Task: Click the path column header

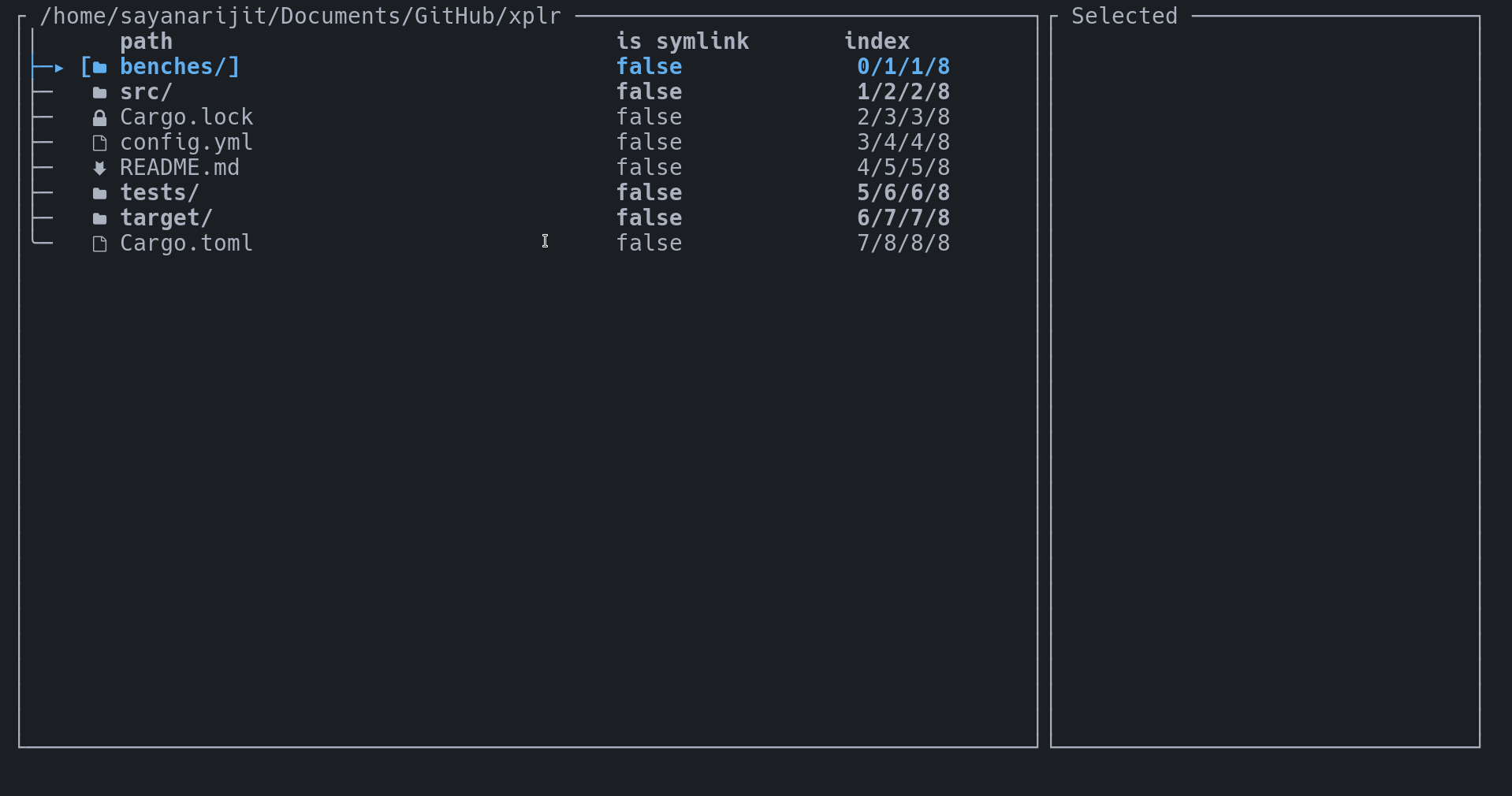Action: tap(146, 42)
